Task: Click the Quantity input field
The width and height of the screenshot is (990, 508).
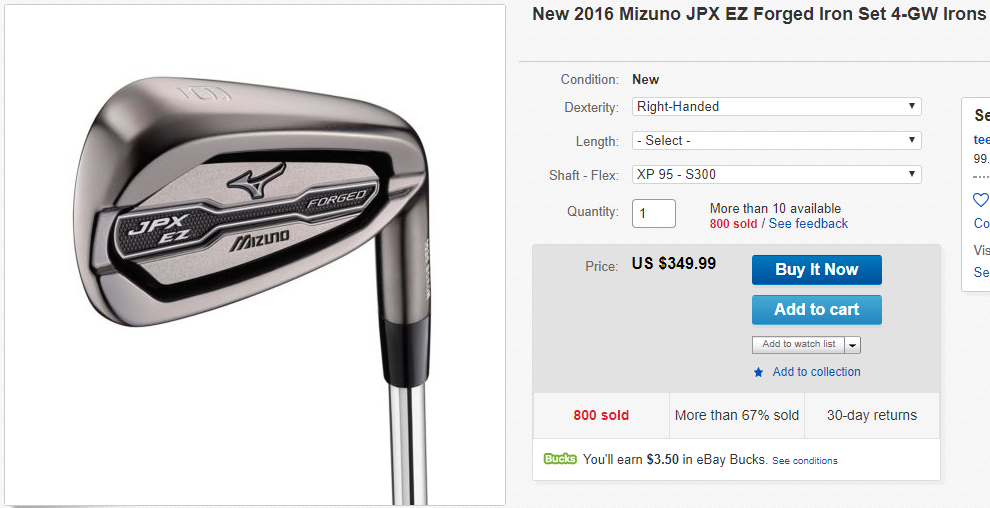Action: (x=654, y=213)
